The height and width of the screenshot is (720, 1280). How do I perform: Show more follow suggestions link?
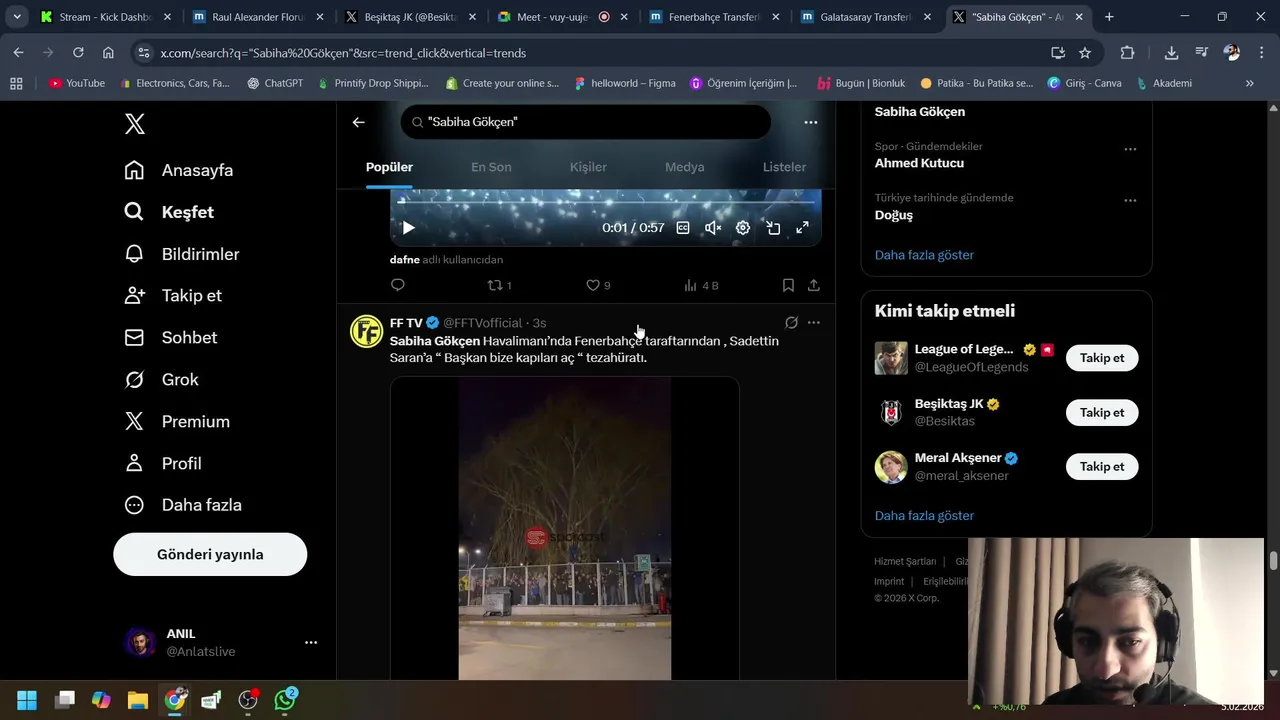(x=924, y=516)
